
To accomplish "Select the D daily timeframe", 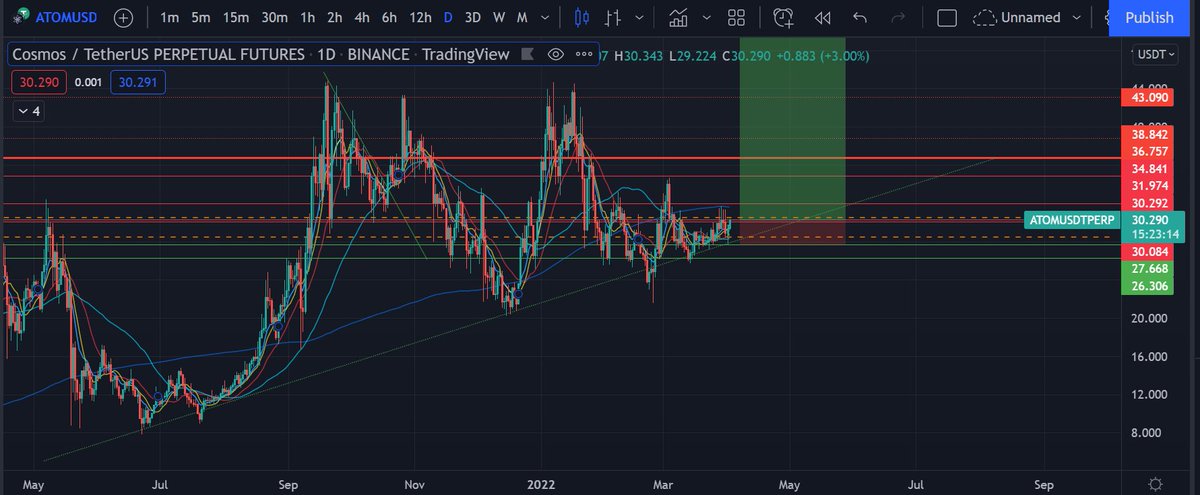I will 448,18.
